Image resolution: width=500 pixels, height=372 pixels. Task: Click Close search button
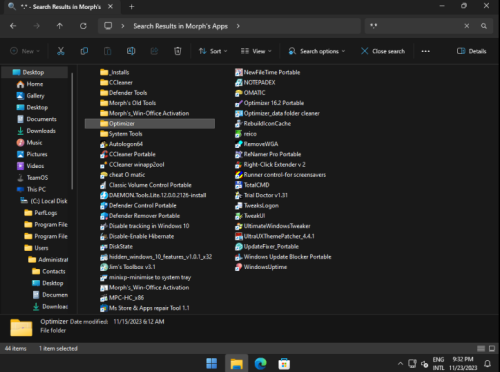[x=383, y=51]
